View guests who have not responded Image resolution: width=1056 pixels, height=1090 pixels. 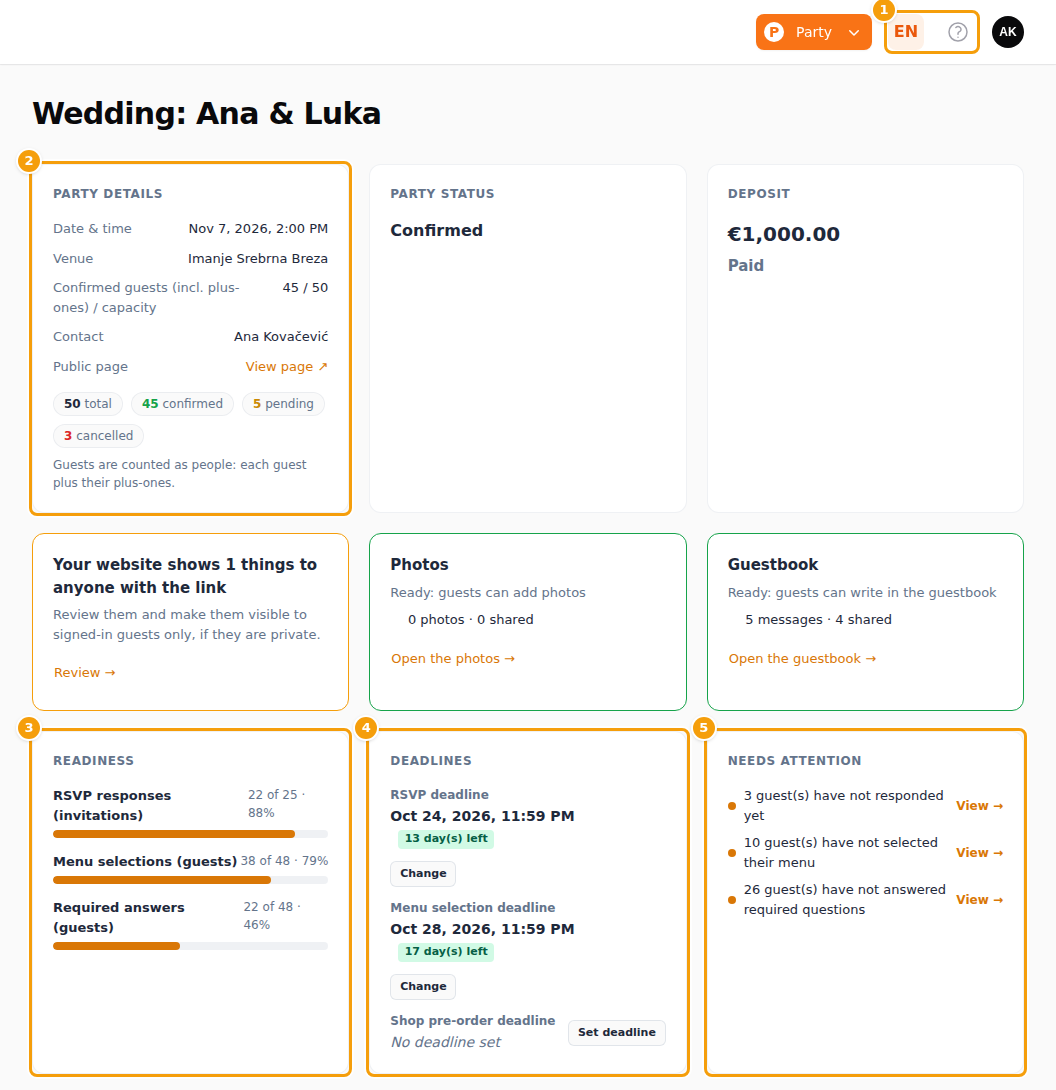[979, 806]
